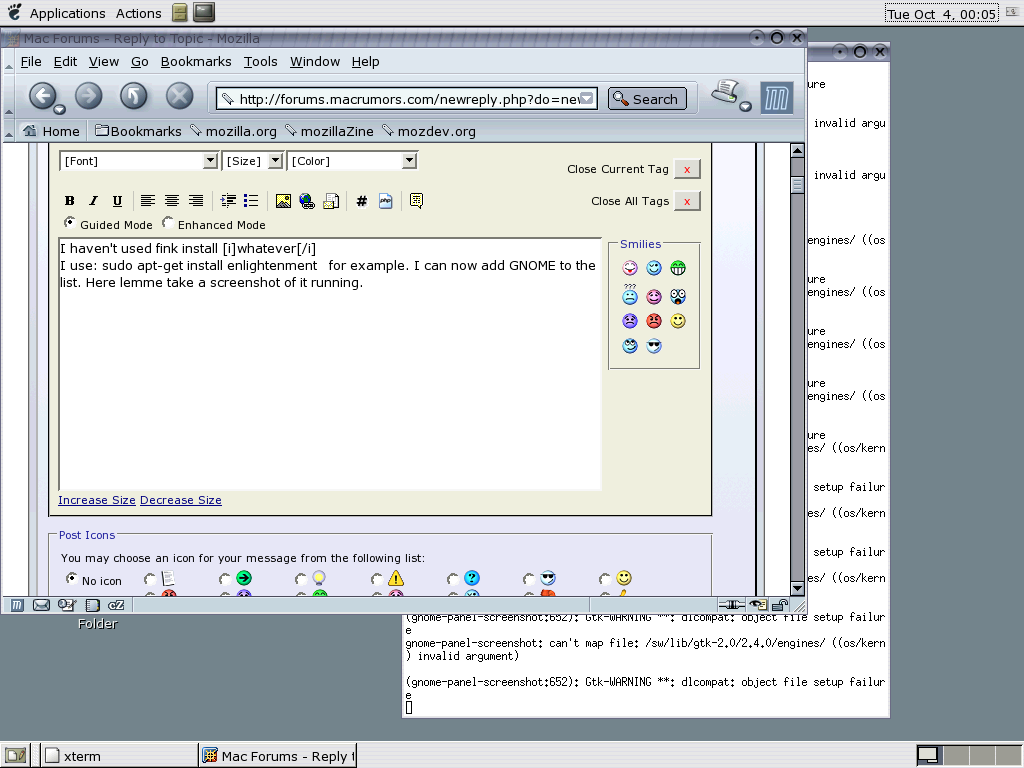Select Guided Mode radio button
Image resolution: width=1024 pixels, height=768 pixels.
69,223
